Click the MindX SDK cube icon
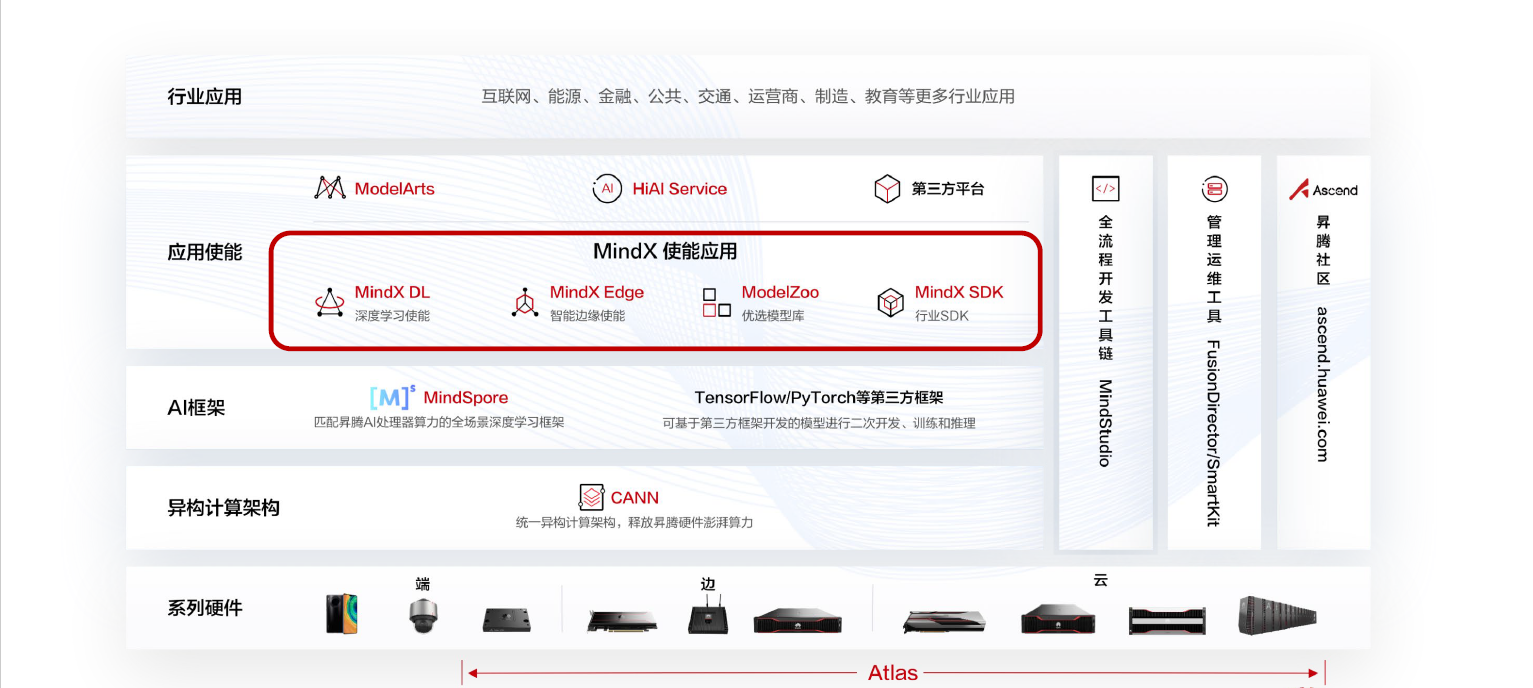The image size is (1533, 688). point(890,303)
